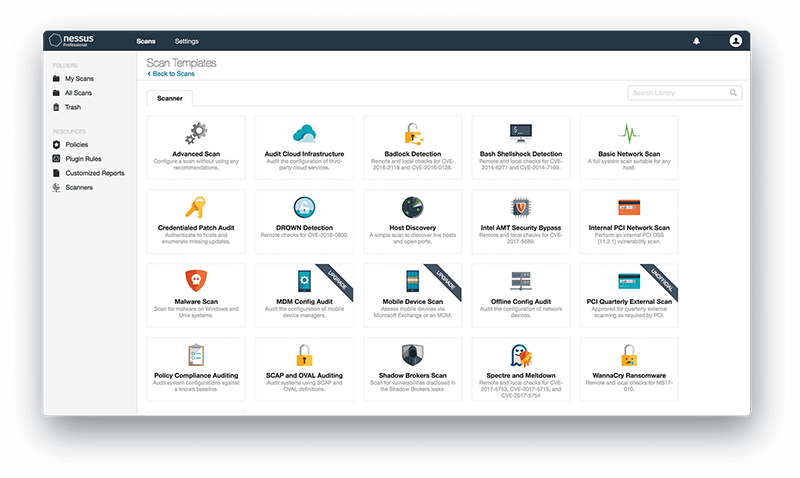Click the Bash Shellshock Detection title text

click(x=521, y=154)
